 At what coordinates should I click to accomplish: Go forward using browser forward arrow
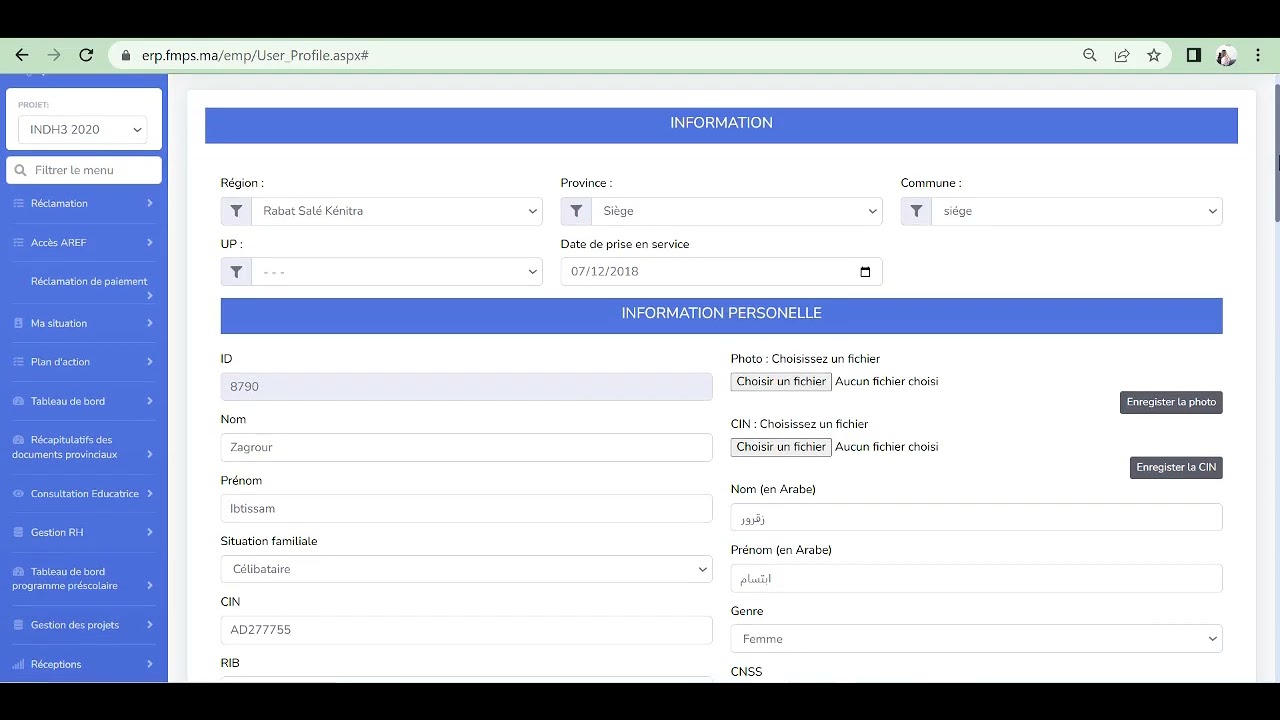tap(54, 55)
